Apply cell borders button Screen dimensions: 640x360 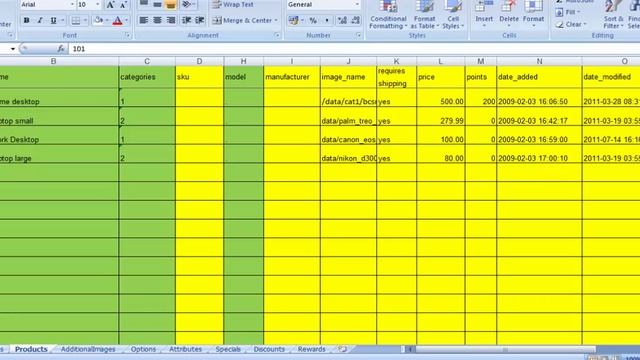[76, 20]
